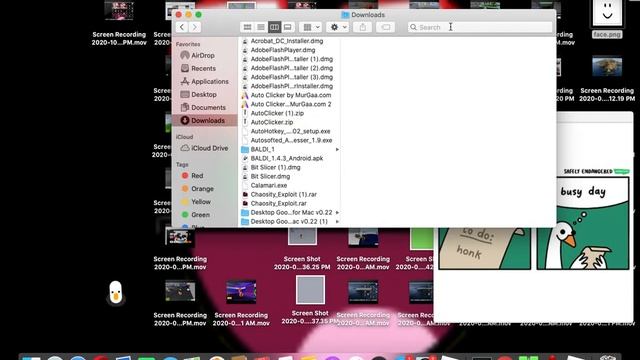Select Screen Recording 2020-0....12.19 PM file
Image resolution: width=640 pixels, height=360 pixels.
pos(607,79)
